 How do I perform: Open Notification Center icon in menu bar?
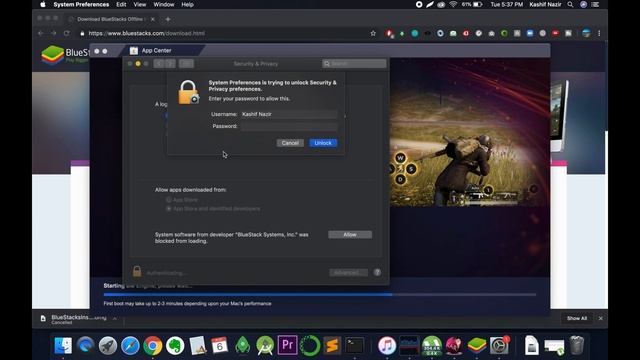point(596,4)
